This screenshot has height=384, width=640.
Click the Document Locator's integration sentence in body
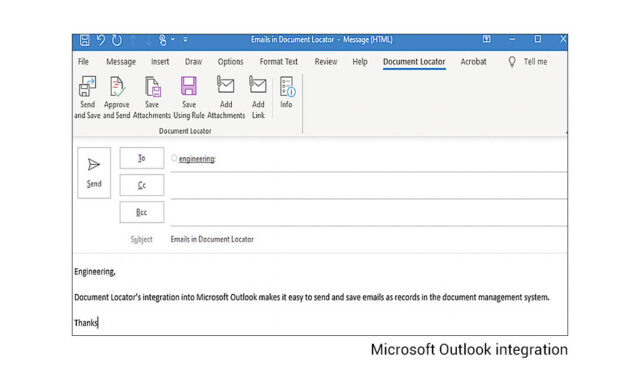tap(312, 297)
